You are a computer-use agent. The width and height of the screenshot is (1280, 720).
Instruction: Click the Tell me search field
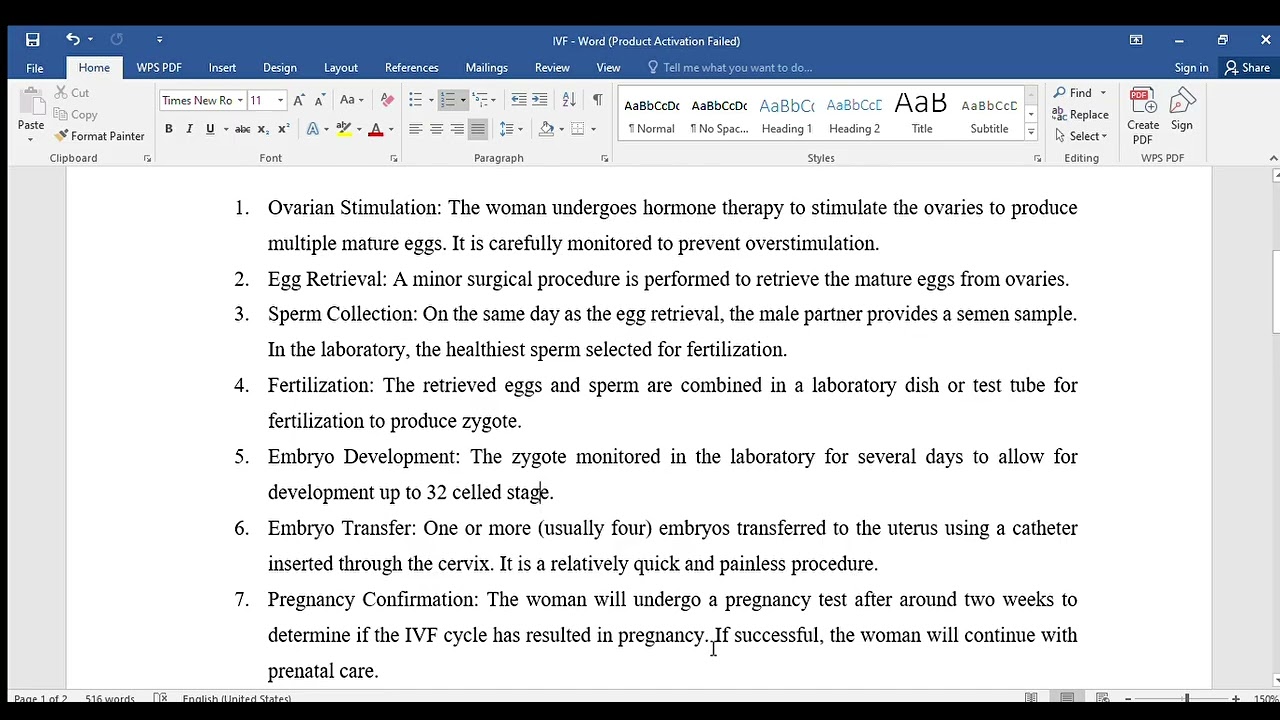pos(737,68)
